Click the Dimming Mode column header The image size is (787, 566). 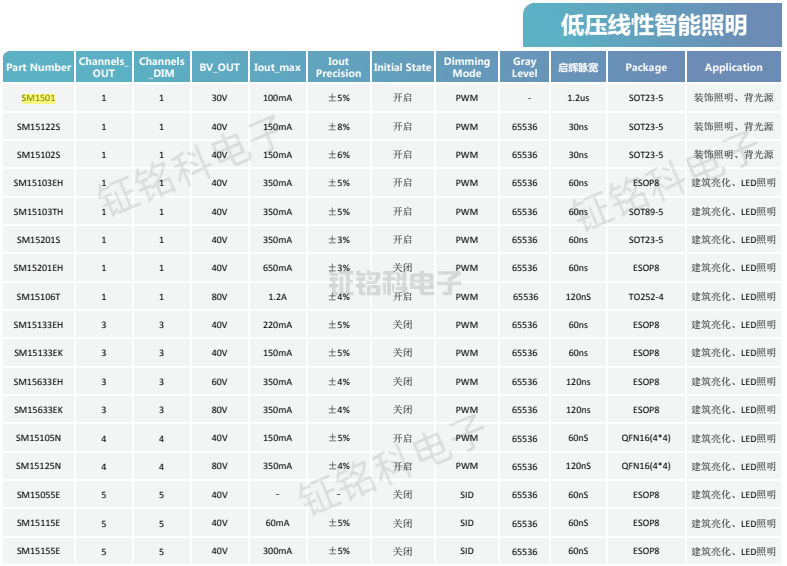click(467, 67)
